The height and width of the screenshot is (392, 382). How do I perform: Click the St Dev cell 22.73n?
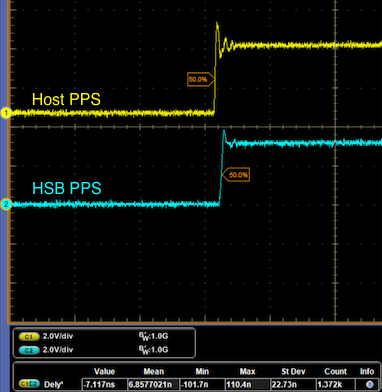point(292,384)
